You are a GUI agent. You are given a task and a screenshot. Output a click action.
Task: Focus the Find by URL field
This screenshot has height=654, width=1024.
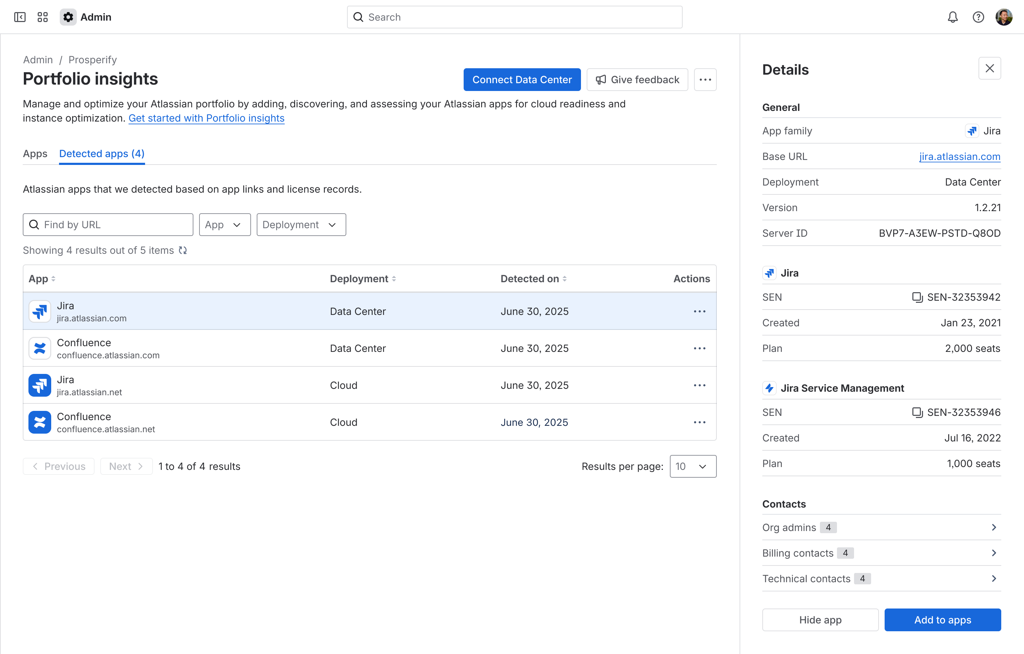coord(108,225)
